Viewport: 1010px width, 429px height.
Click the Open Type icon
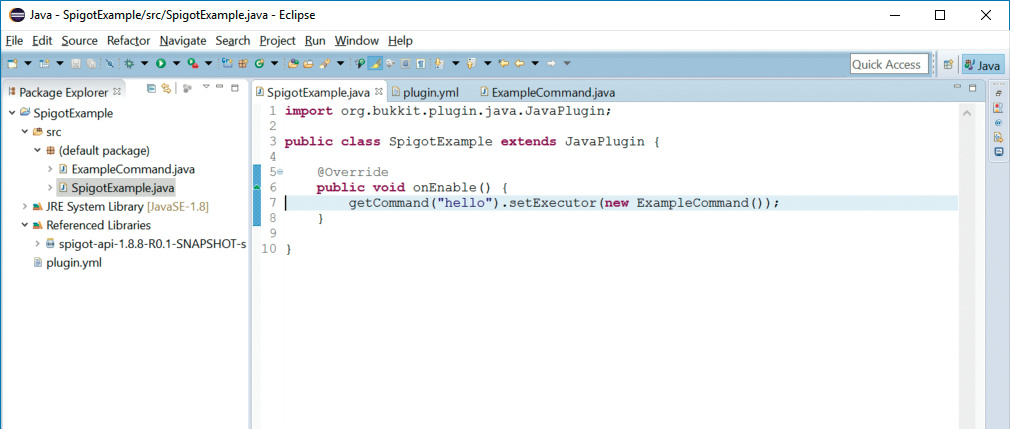293,63
